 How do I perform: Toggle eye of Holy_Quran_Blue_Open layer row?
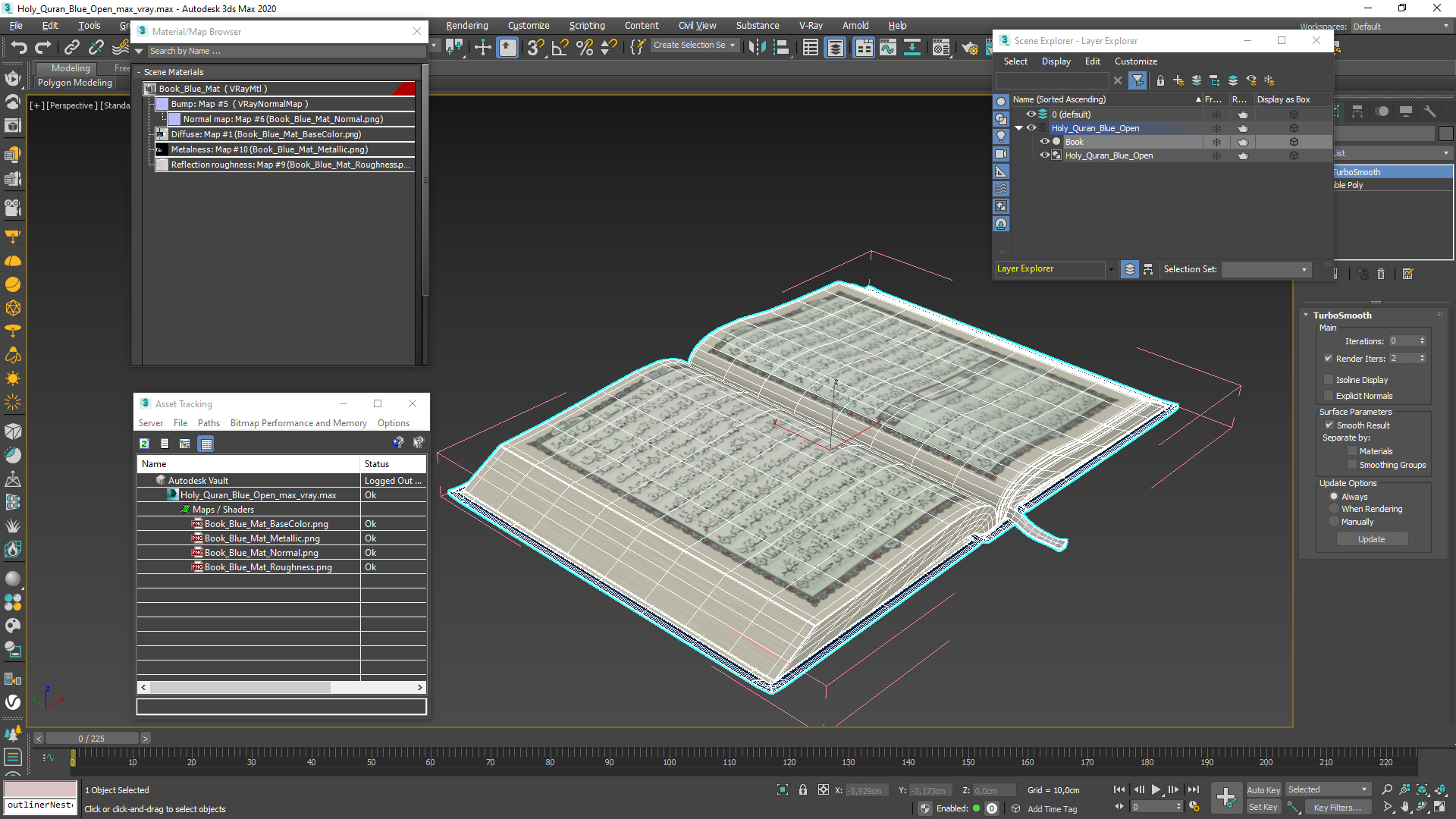[1031, 128]
